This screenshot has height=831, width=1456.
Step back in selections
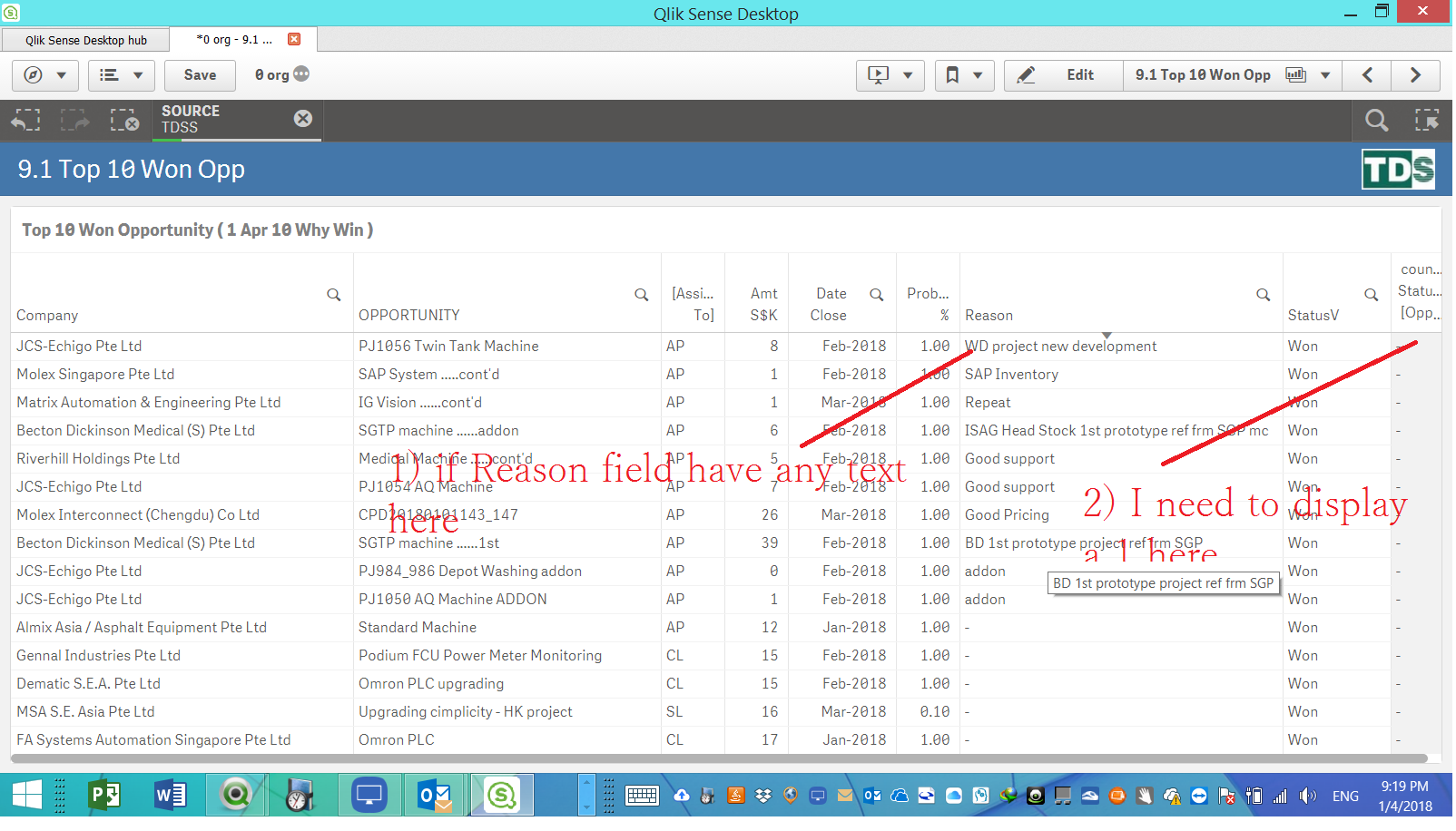coord(26,120)
